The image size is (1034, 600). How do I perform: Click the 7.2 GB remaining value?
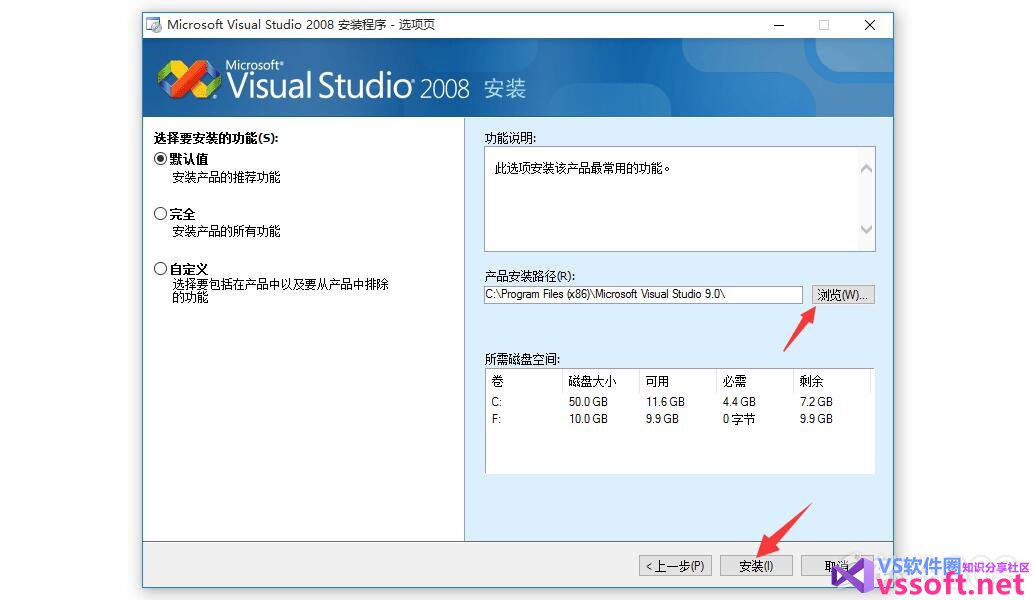pyautogui.click(x=816, y=402)
